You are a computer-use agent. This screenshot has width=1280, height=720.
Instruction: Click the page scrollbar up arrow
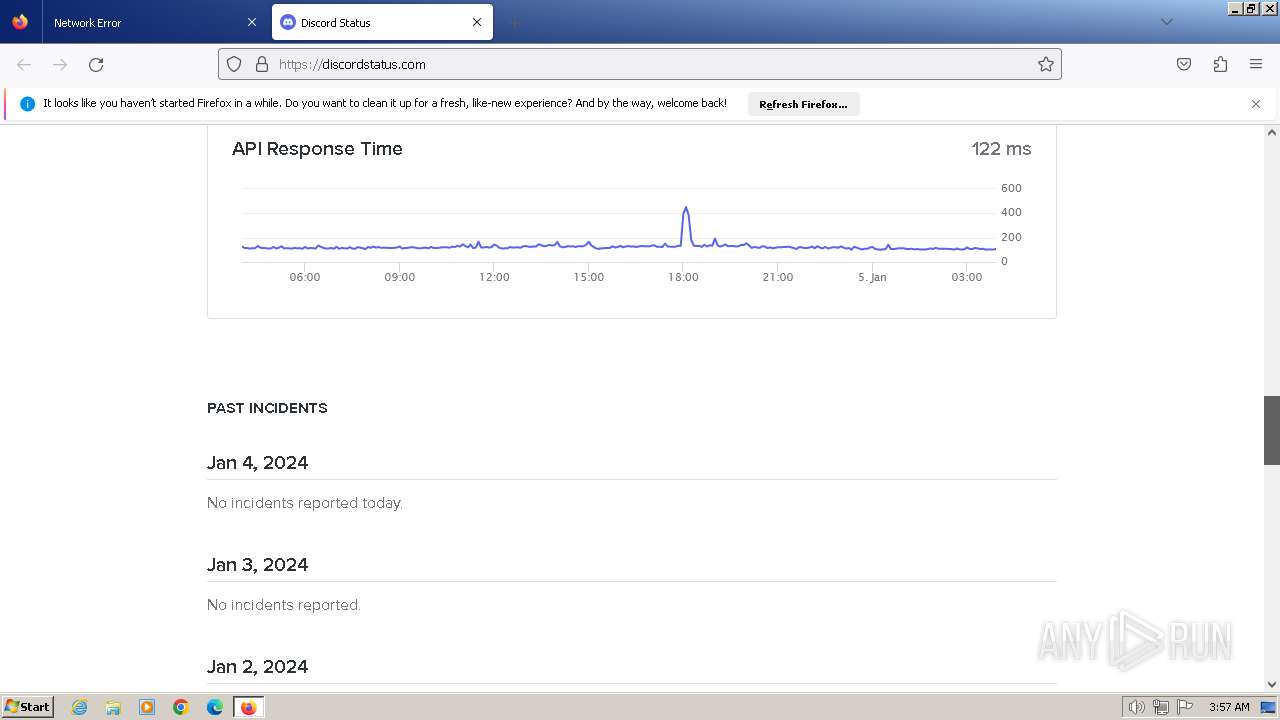click(x=1272, y=132)
